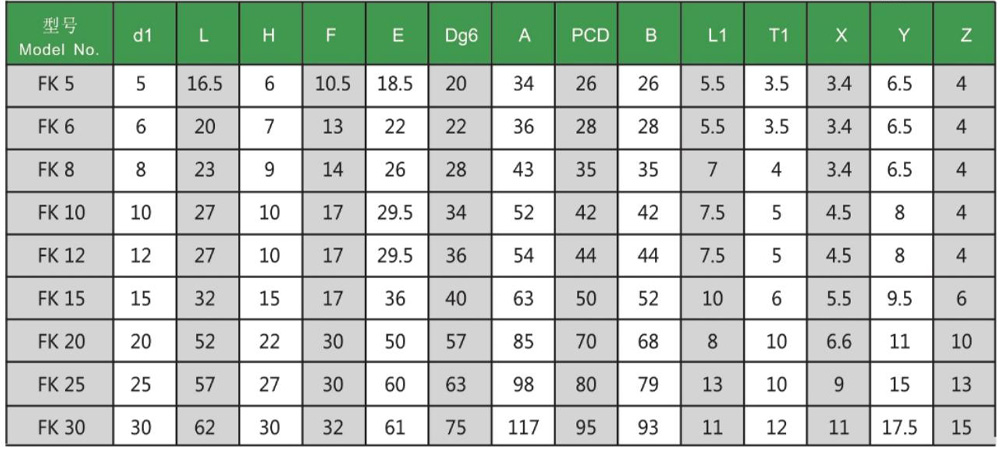1000x468 pixels.
Task: Select the FK 30 row label
Action: (59, 426)
